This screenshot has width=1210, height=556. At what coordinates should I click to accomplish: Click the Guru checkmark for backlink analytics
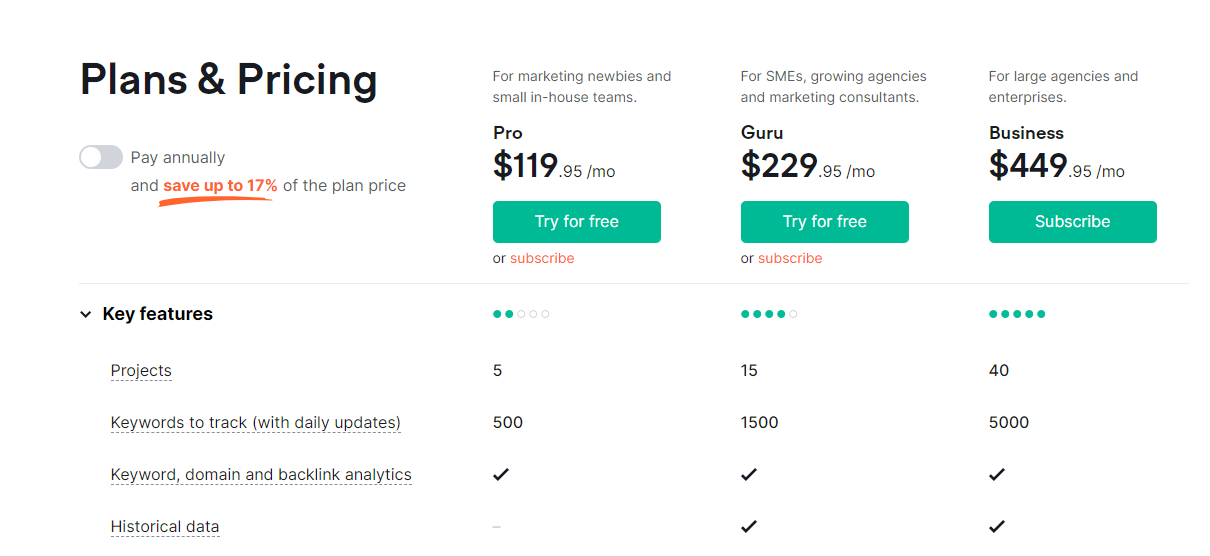[x=749, y=474]
